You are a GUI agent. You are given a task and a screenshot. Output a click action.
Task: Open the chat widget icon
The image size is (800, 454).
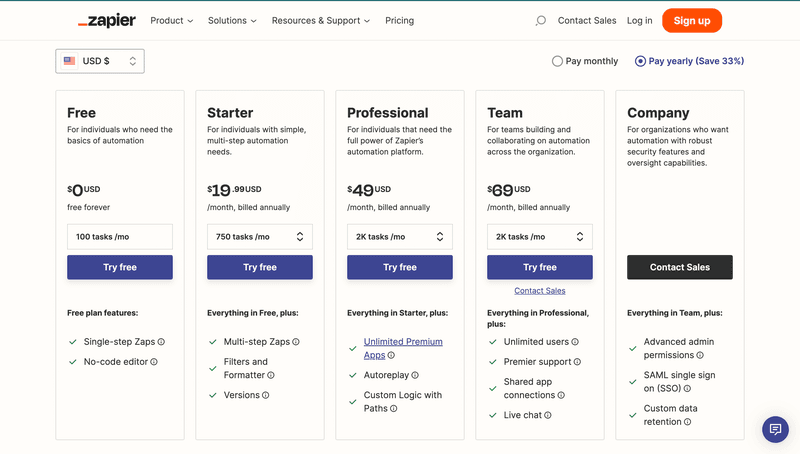point(775,429)
